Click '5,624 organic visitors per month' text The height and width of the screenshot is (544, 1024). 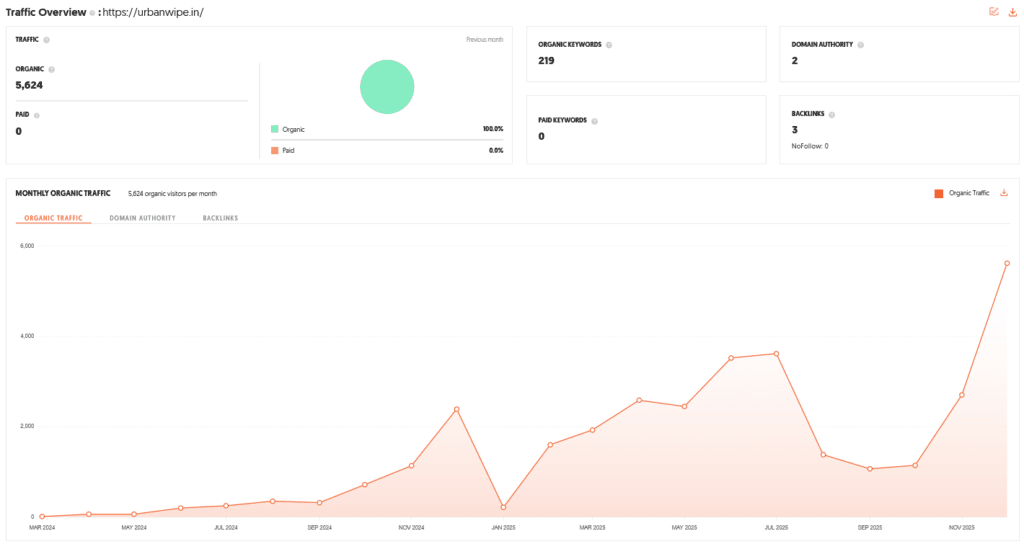click(x=172, y=194)
